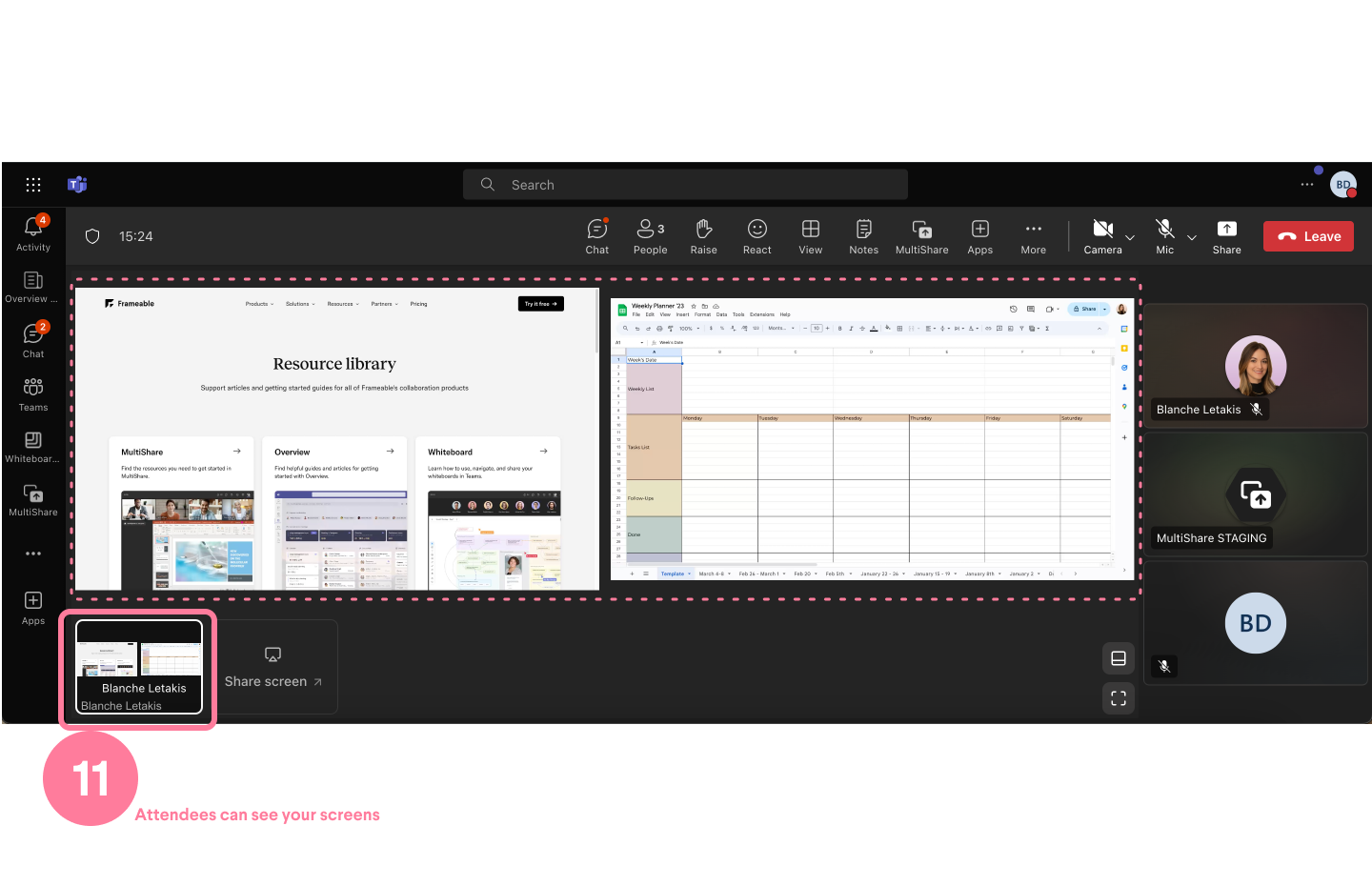1372x886 pixels.
Task: Open MultiShare from the left sidebar
Action: tap(32, 497)
